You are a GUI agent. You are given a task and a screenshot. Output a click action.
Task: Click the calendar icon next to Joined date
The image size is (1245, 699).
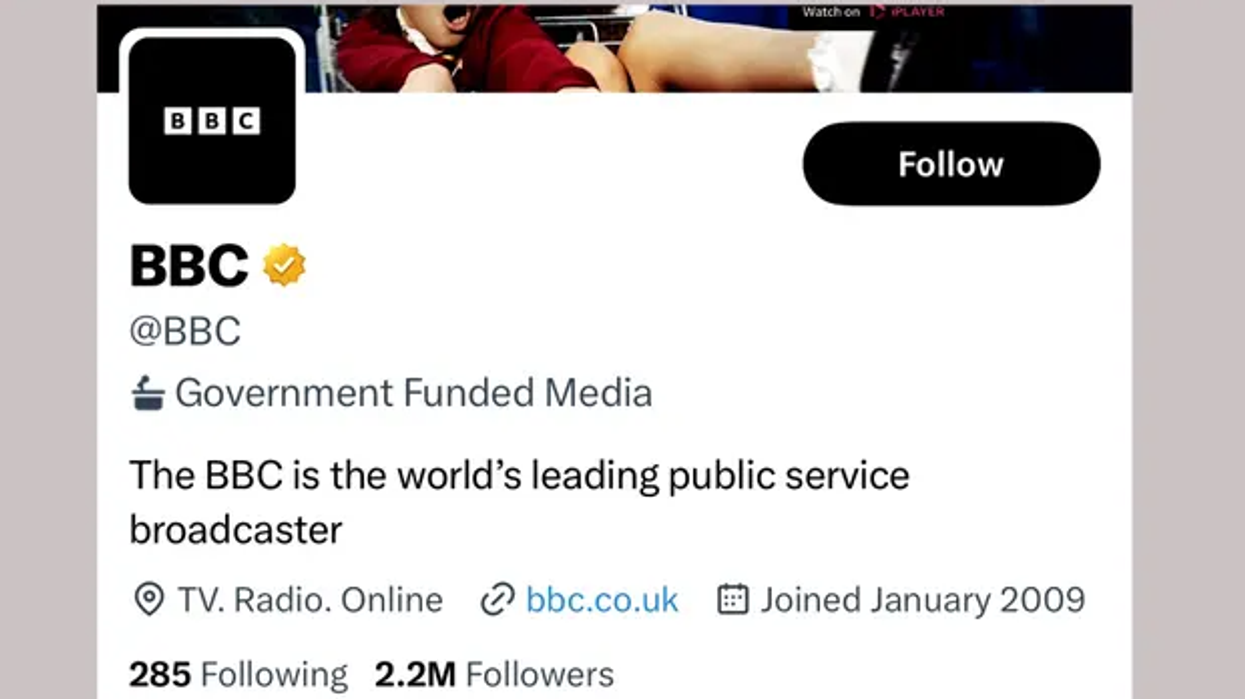[733, 600]
